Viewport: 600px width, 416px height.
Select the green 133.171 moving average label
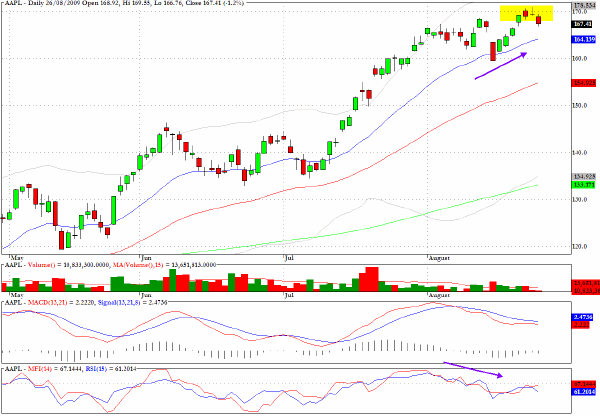pos(584,185)
